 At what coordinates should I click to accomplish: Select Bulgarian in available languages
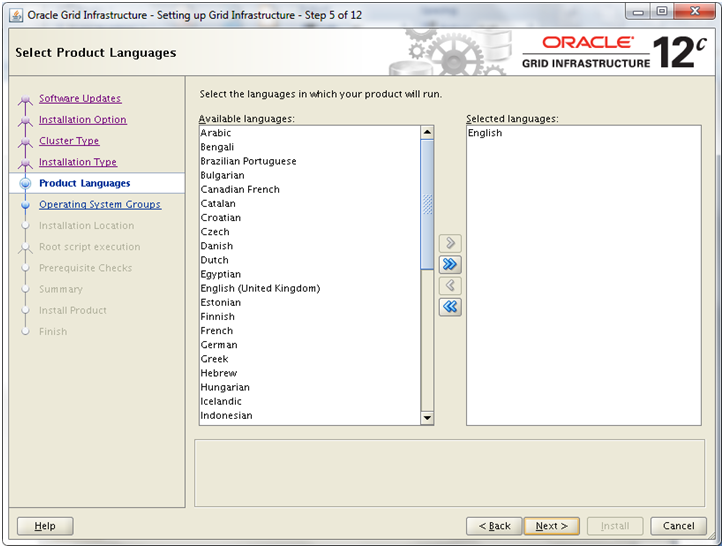310,175
